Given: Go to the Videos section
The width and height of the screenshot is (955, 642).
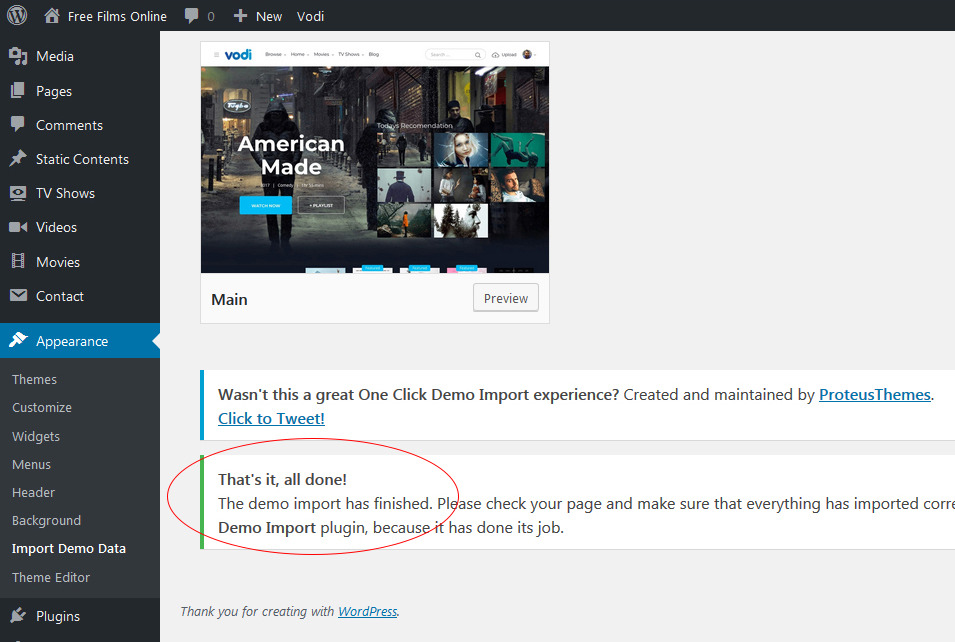Looking at the screenshot, I should point(56,227).
